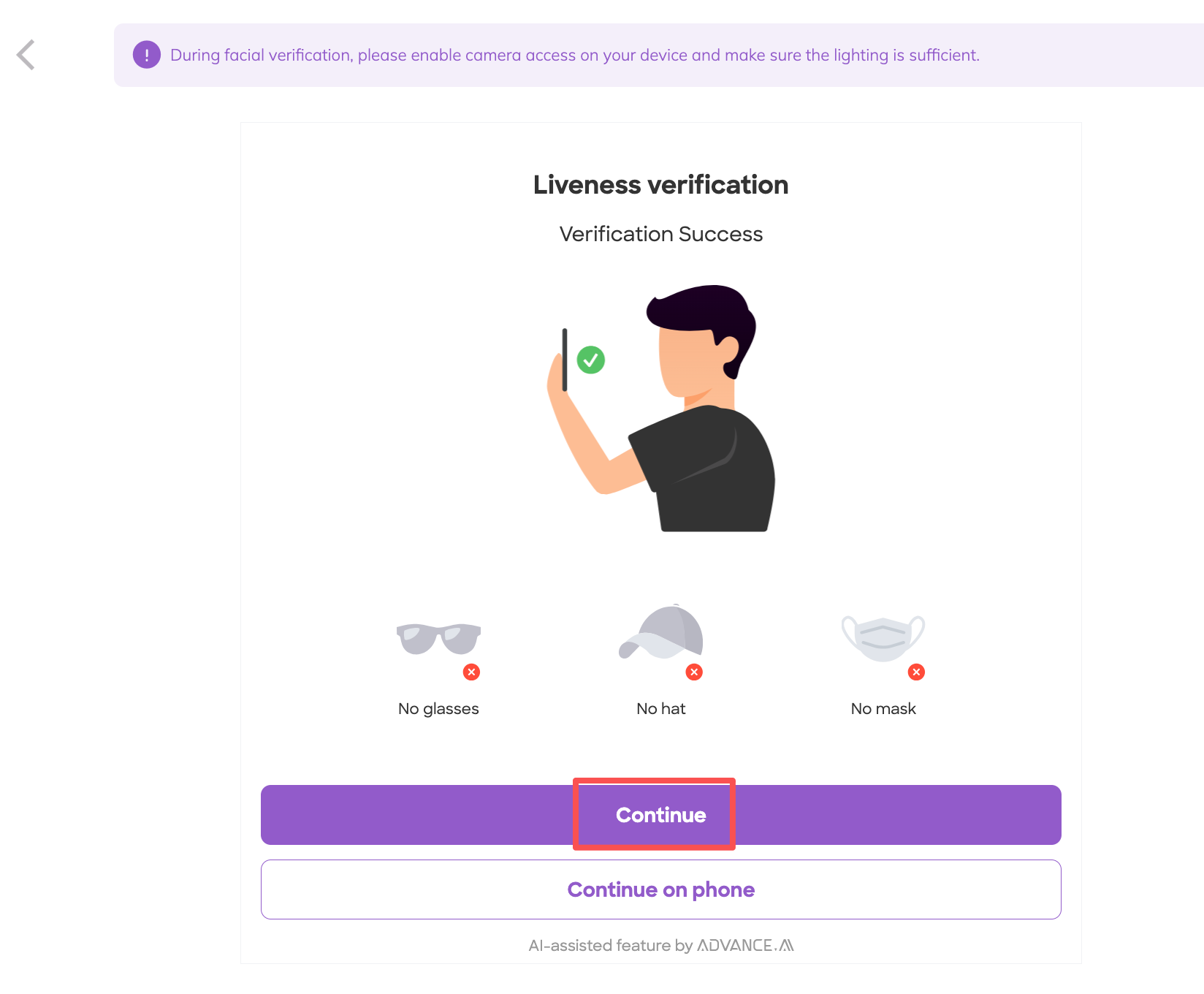Open the ADVANCE.AI attribution link
This screenshot has height=994, width=1204.
click(745, 945)
